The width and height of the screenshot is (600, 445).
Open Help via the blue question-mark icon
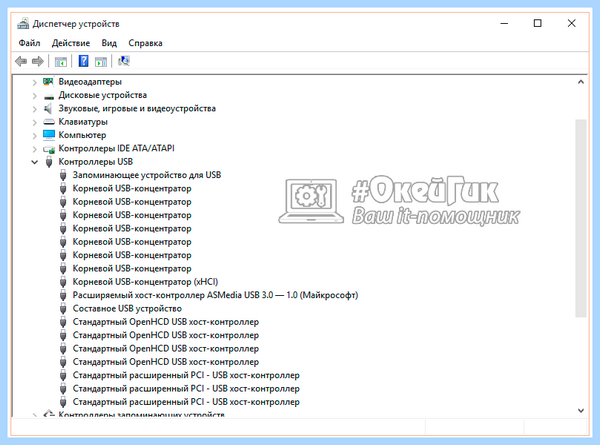pyautogui.click(x=83, y=61)
